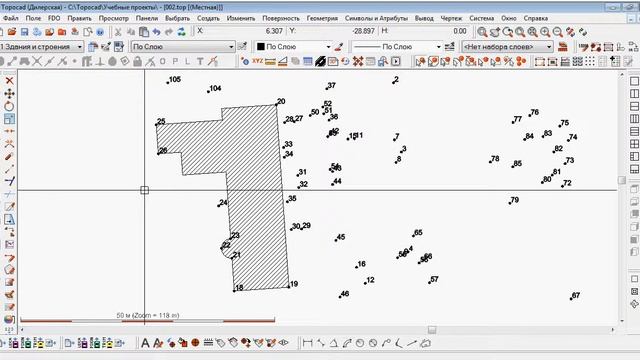Screen dimensions: 640x360
Task: Click the large letter A text tool
Action: pos(145,343)
